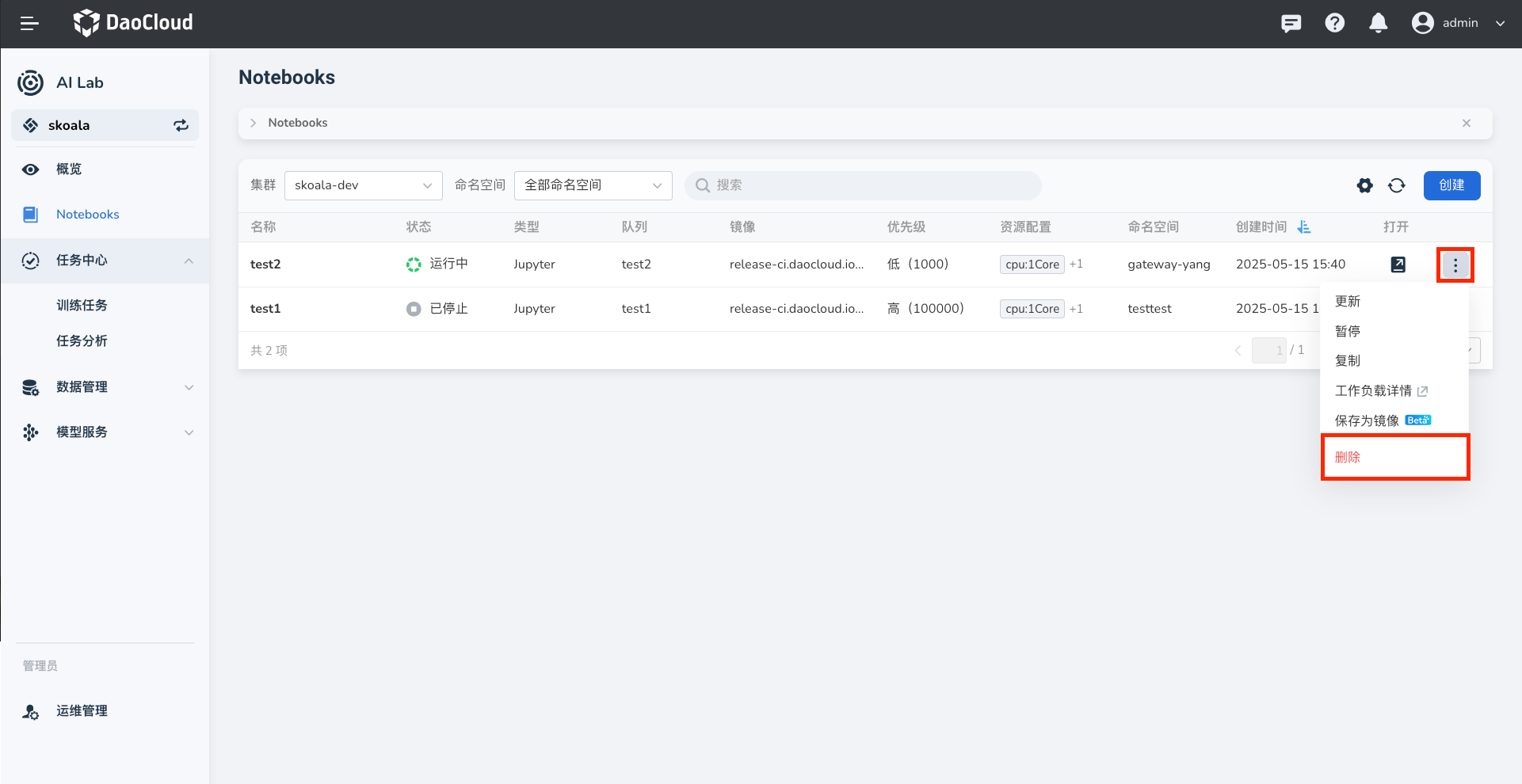Select 暂停 from the context menu

tap(1348, 331)
